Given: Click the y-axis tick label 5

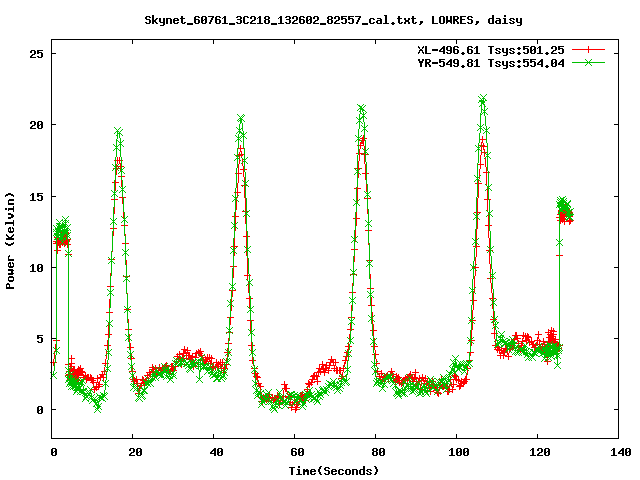Looking at the screenshot, I should 40,339.
